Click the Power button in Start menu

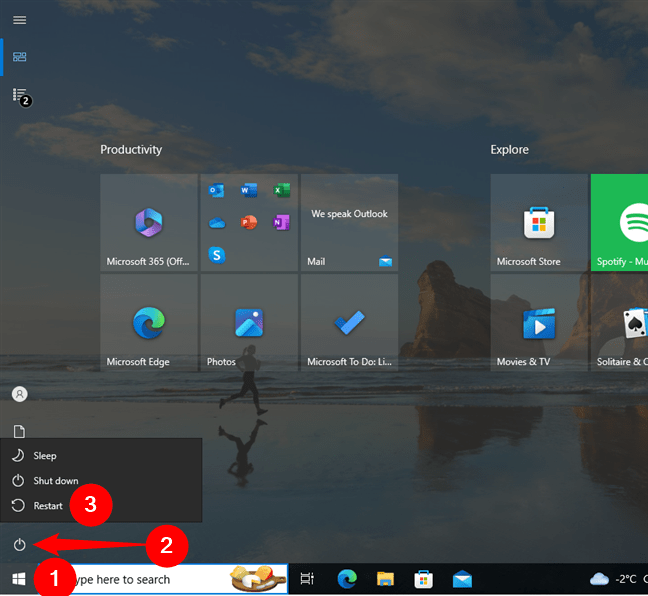click(19, 545)
